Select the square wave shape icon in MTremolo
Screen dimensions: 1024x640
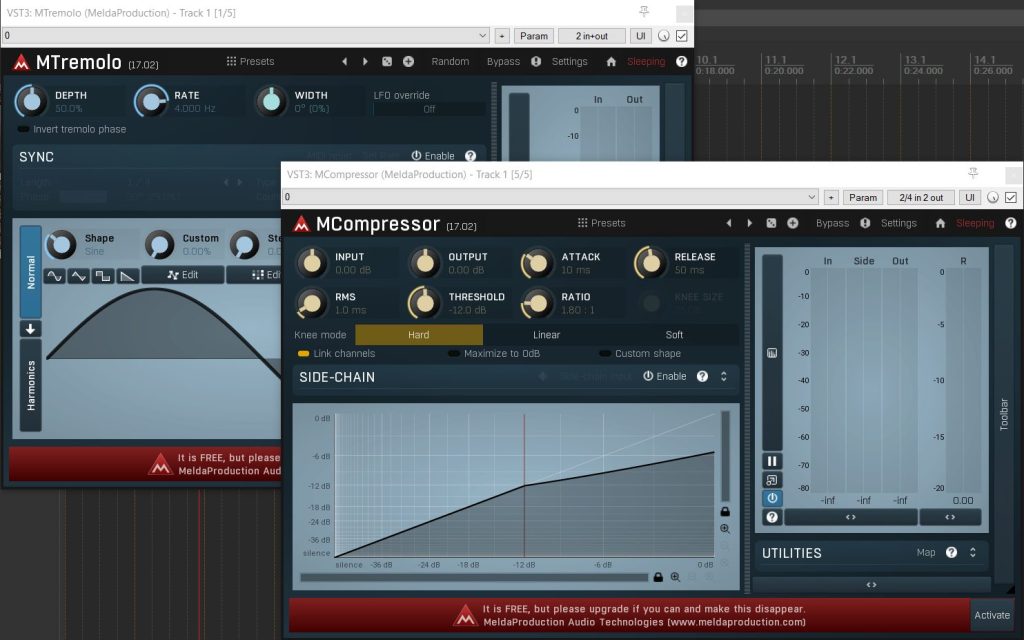103,276
